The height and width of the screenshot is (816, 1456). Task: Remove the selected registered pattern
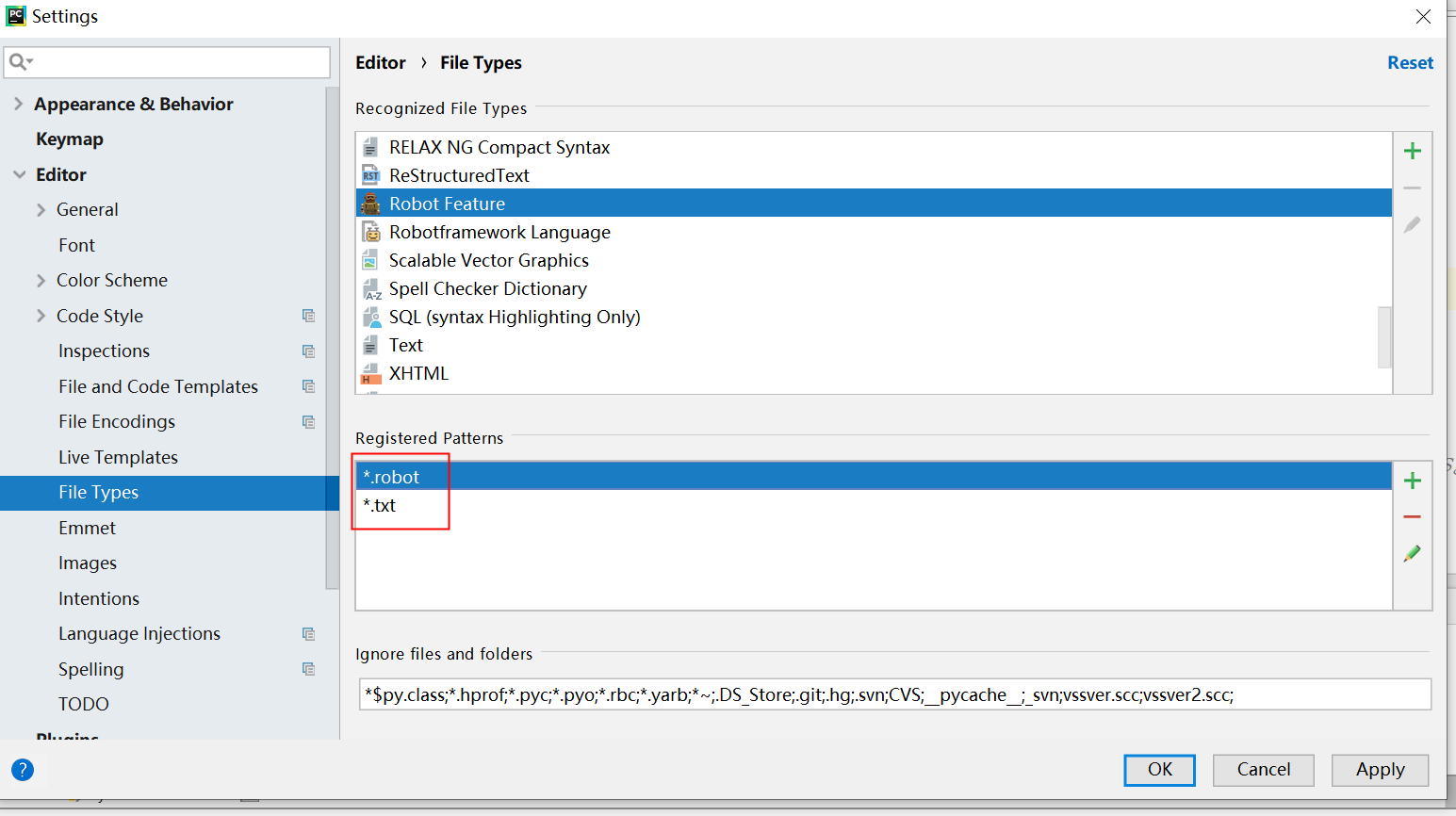pos(1412,517)
